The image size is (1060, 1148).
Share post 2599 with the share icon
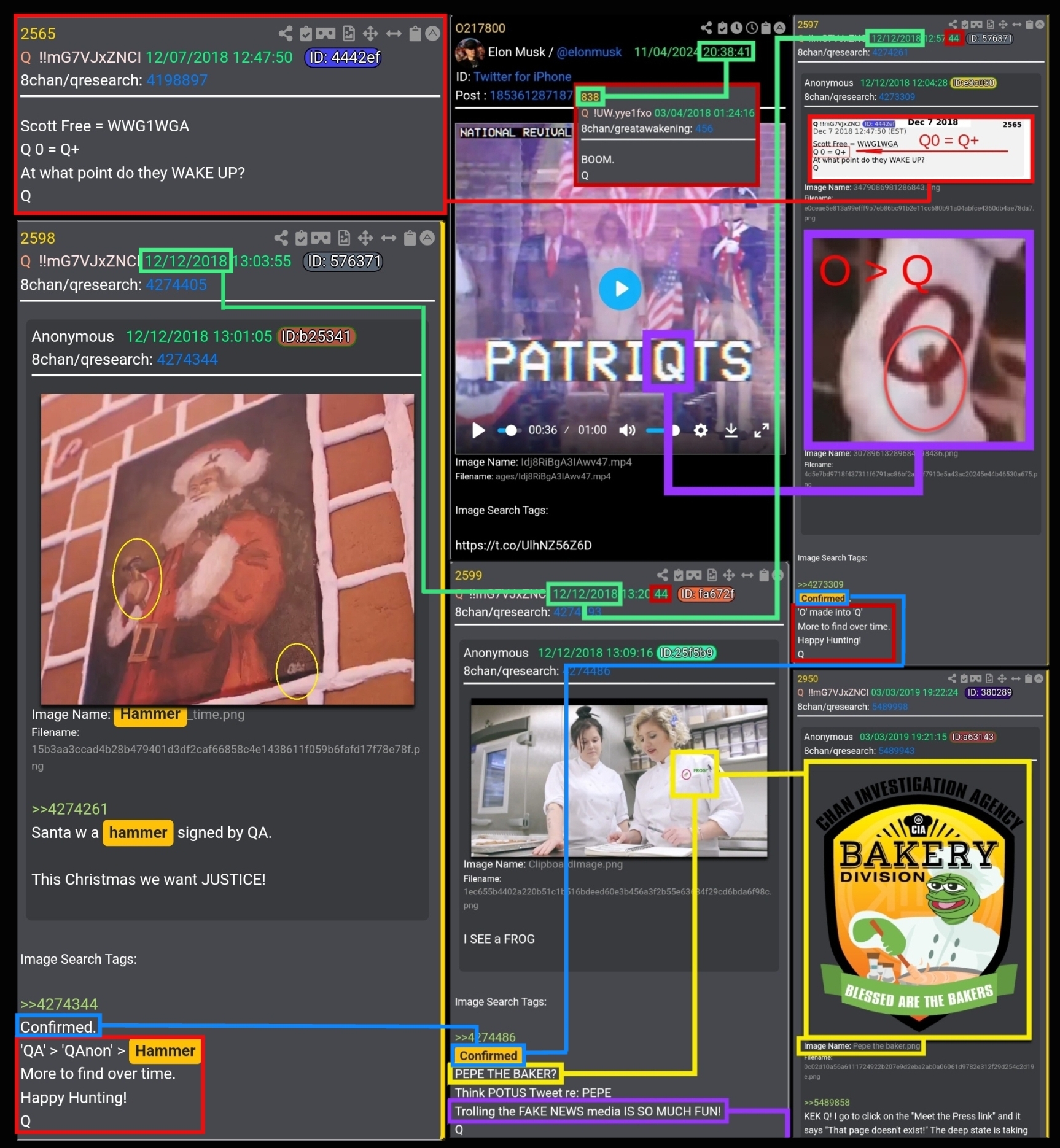point(663,575)
